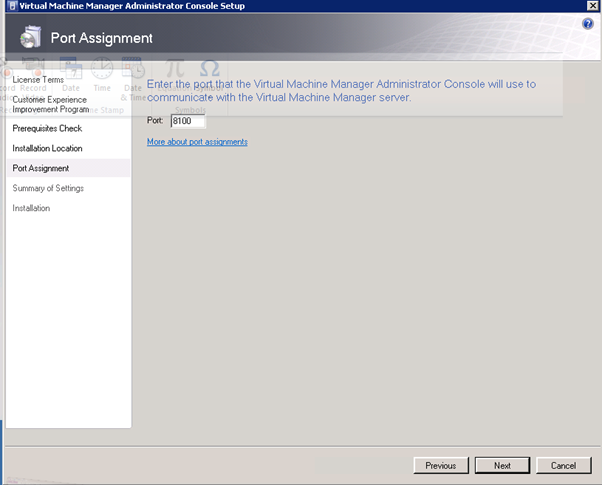Select License Terms step
The image size is (602, 485).
(38, 79)
